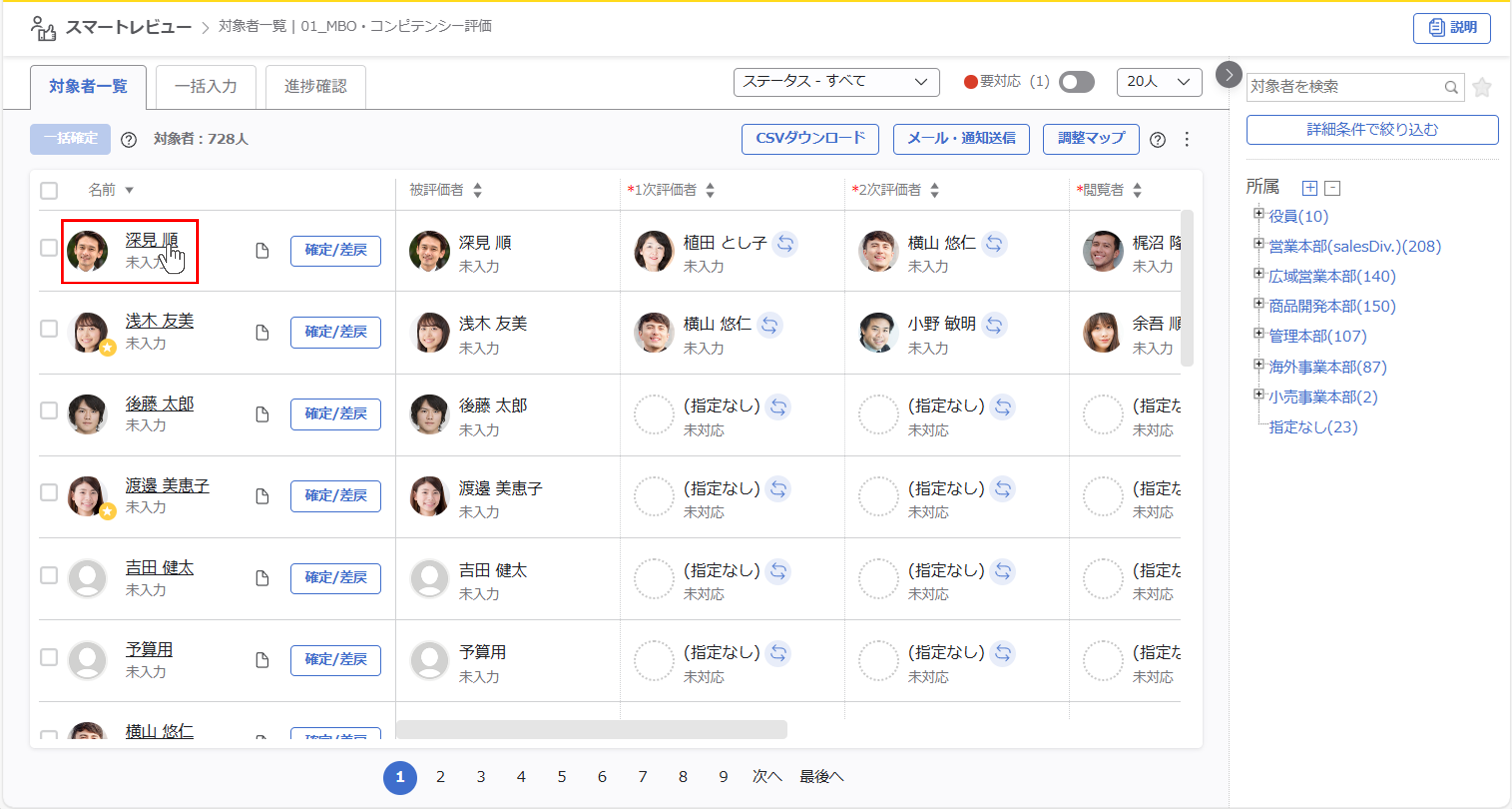Check the checkbox for 後藤 太郎

click(49, 411)
